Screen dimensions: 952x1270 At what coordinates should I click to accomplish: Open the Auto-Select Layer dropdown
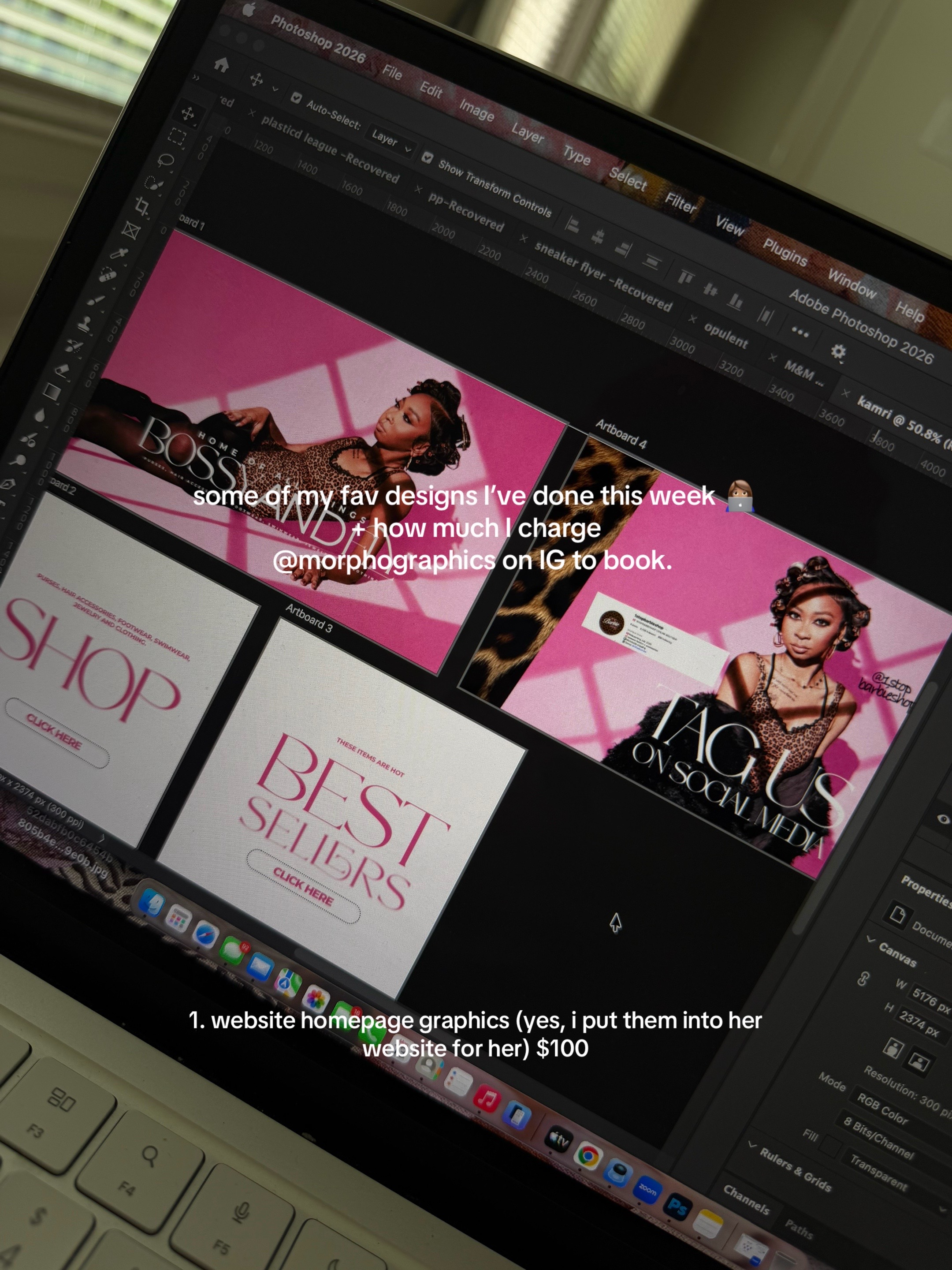[x=391, y=141]
